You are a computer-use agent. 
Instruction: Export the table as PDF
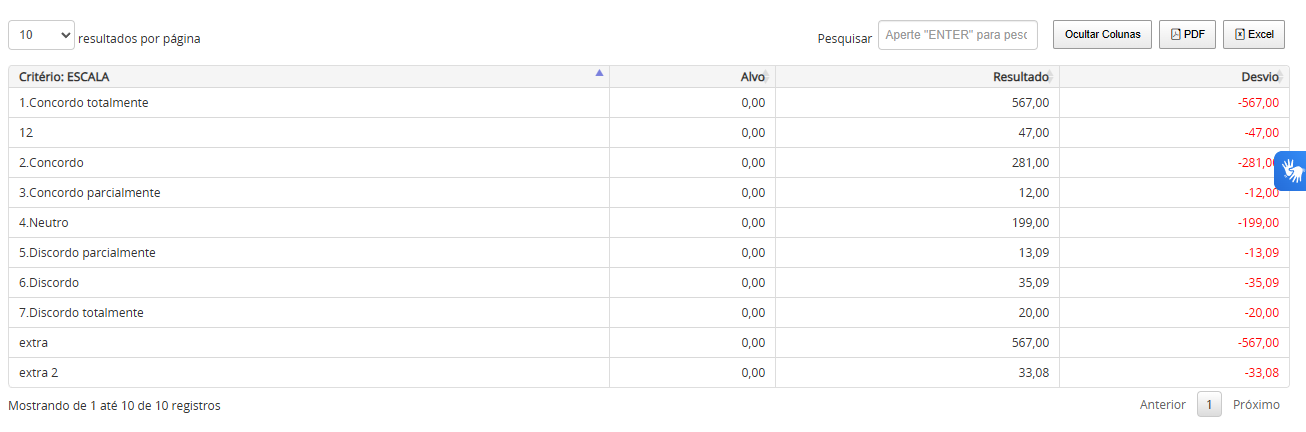tap(1187, 34)
